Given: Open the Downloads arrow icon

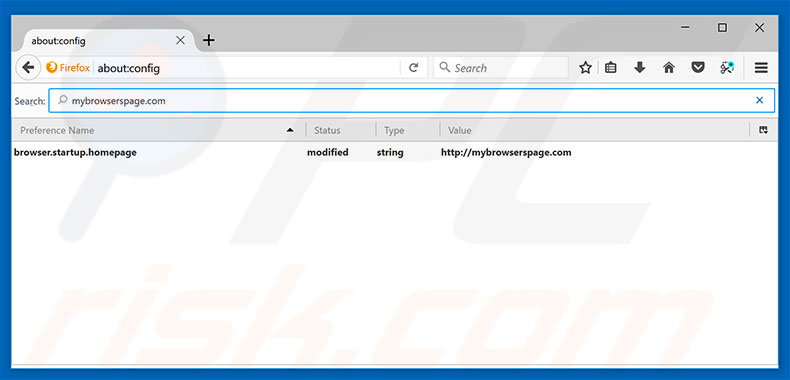Looking at the screenshot, I should coord(639,68).
